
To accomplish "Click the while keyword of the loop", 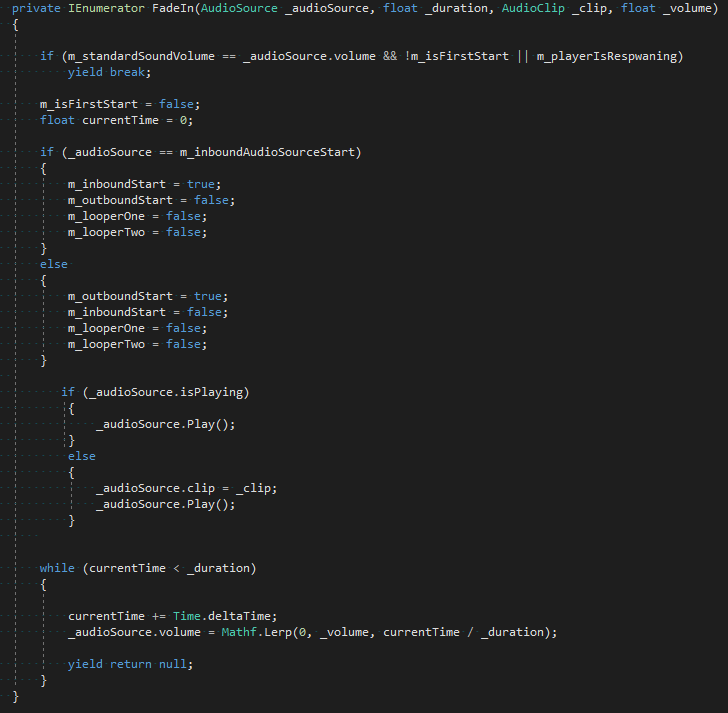I will [x=57, y=568].
